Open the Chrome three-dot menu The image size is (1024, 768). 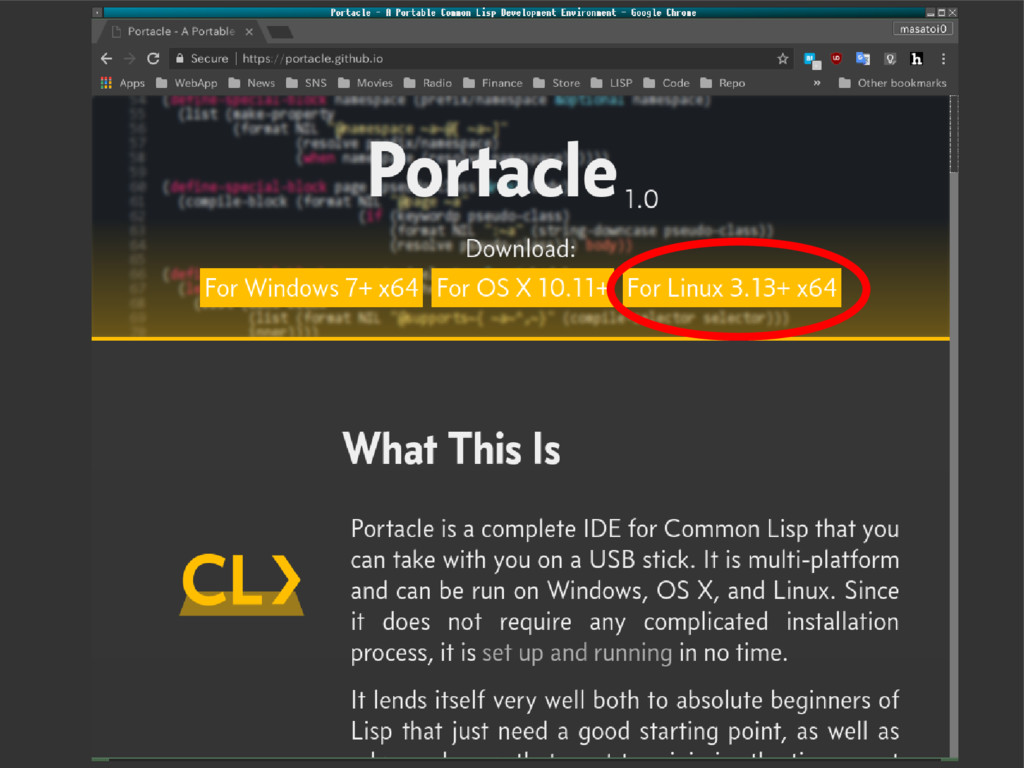[943, 59]
